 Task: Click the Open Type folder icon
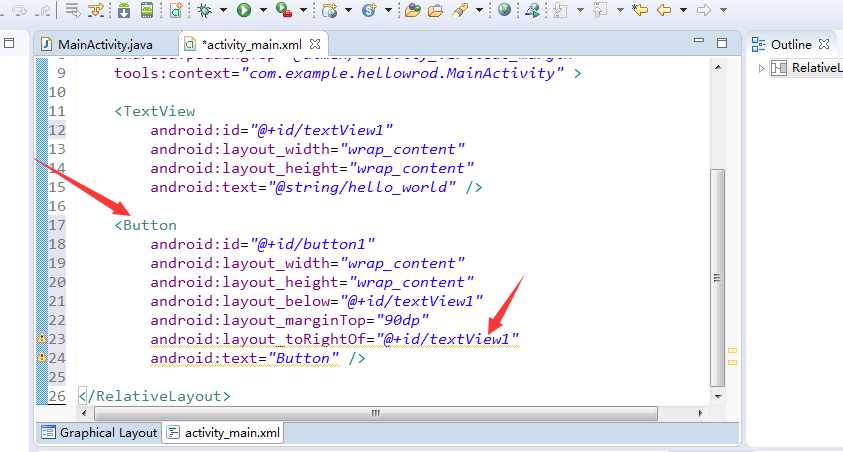pos(412,10)
